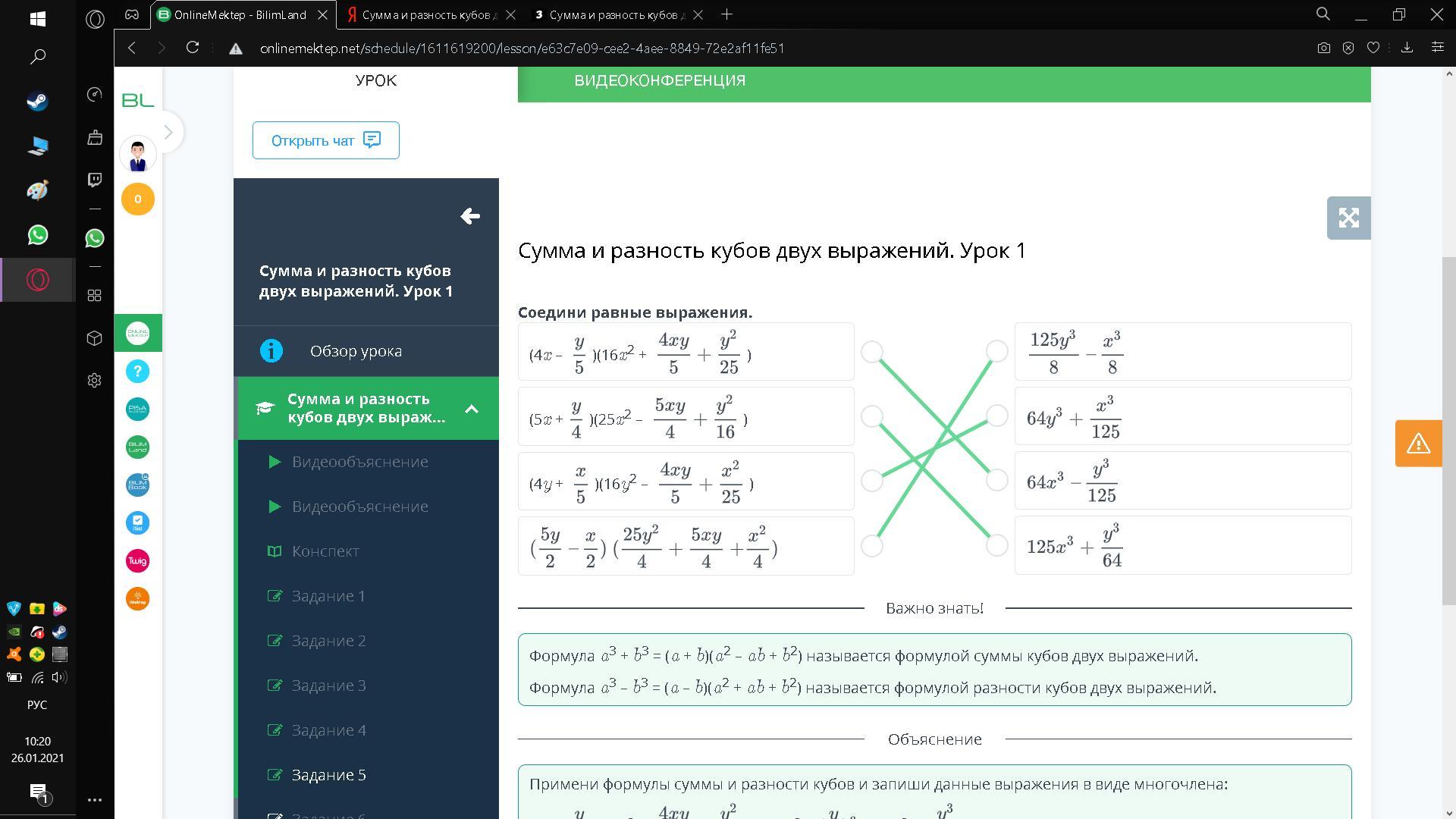Open first Видеообъяснение item

pos(360,462)
